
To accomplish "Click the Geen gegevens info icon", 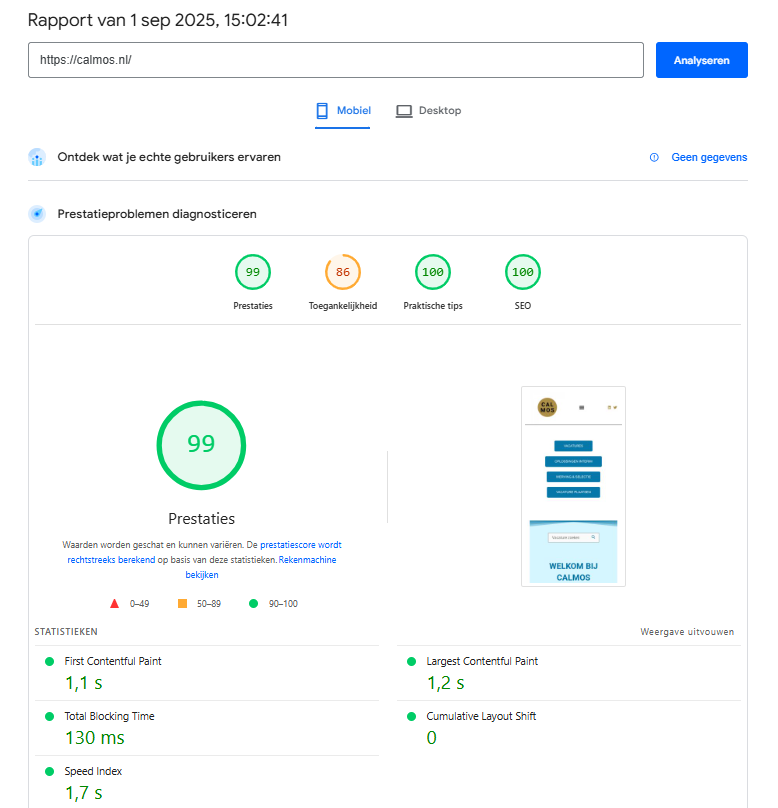I will point(654,157).
